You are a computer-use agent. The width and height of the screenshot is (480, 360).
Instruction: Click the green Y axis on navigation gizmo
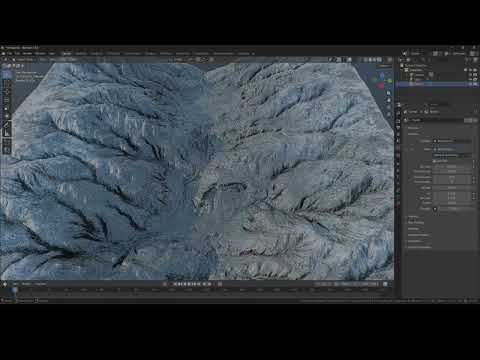pyautogui.click(x=389, y=81)
